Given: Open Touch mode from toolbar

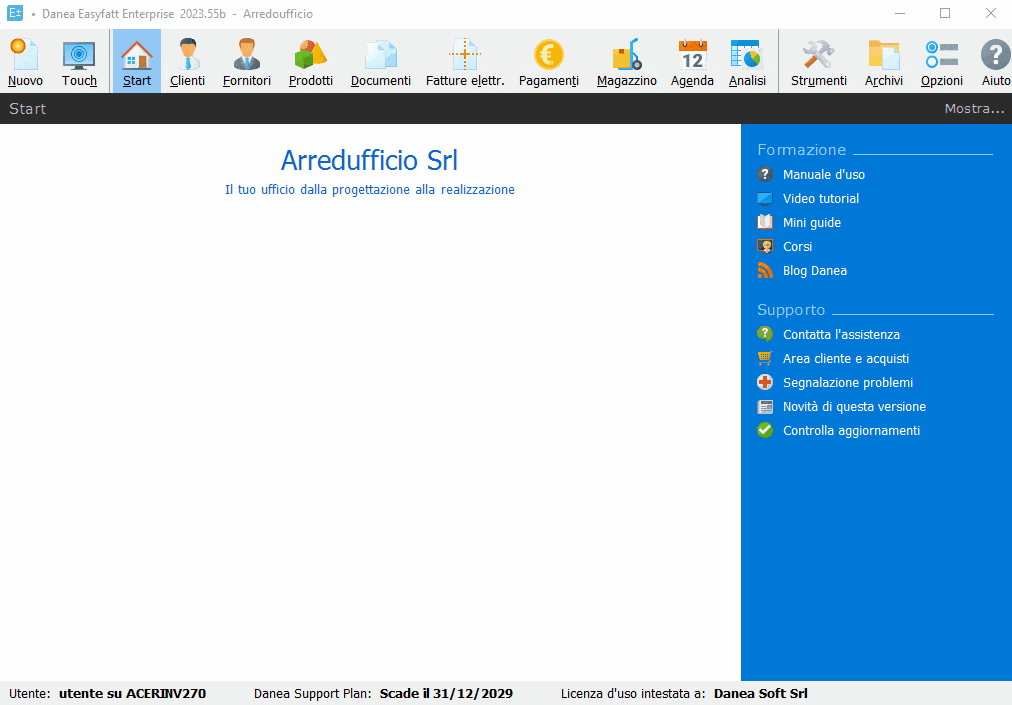Looking at the screenshot, I should coord(79,62).
